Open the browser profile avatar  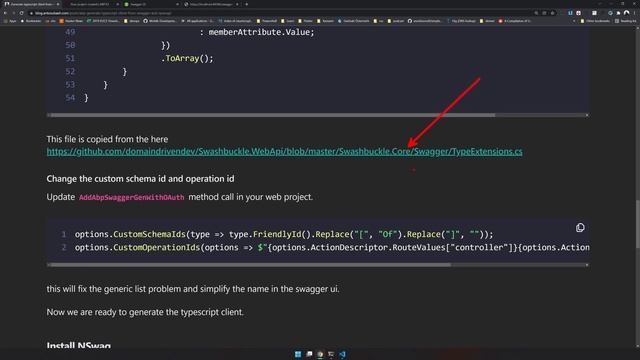(627, 13)
